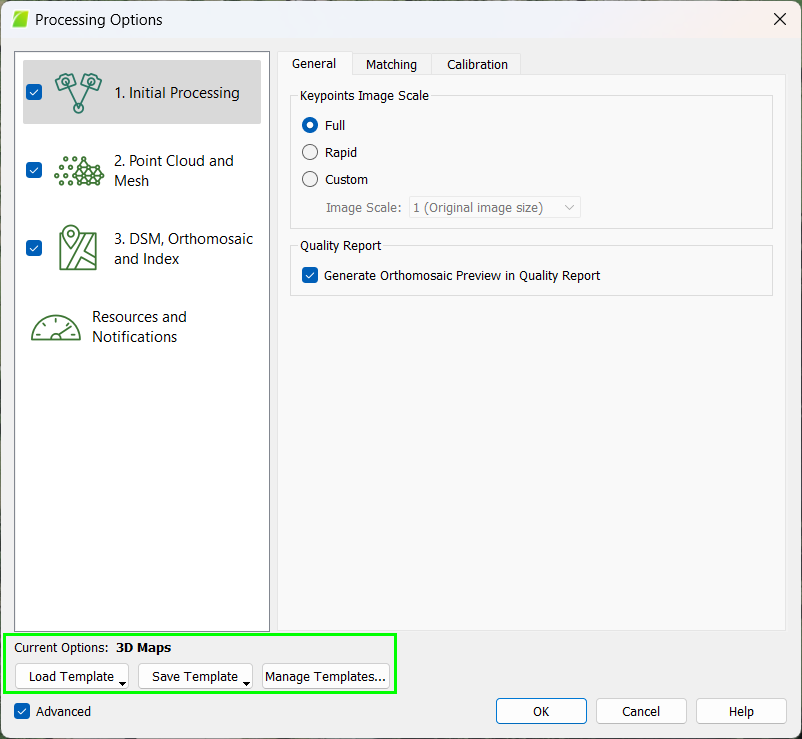This screenshot has height=739, width=802.
Task: Click the Resources and Notifications gauge icon
Action: [56, 327]
